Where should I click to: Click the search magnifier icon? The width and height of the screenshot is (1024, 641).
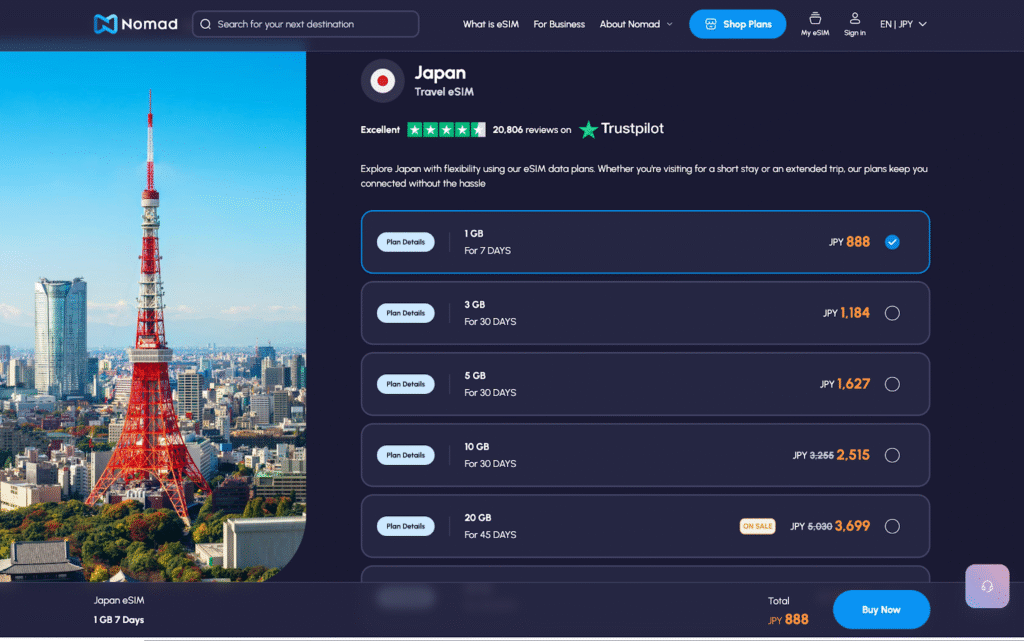click(205, 23)
